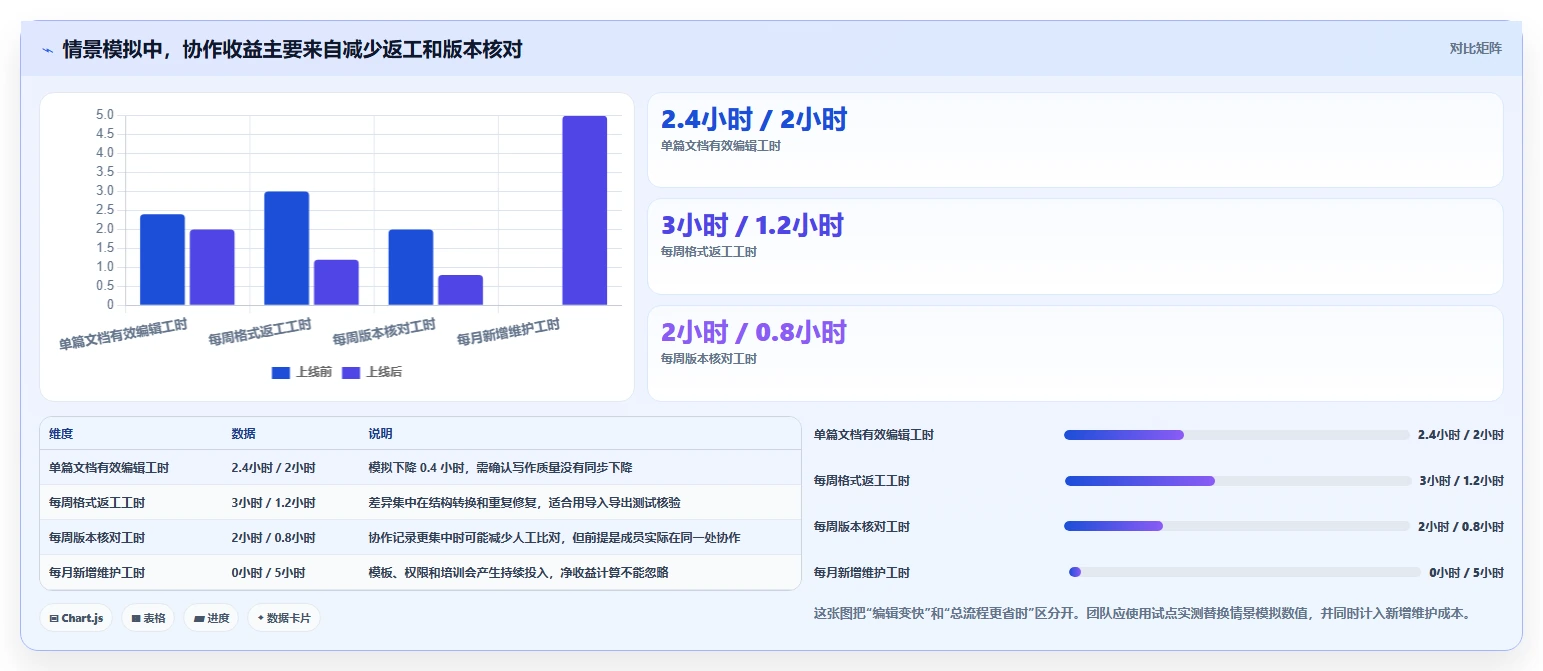Image resolution: width=1543 pixels, height=671 pixels.
Task: Click the purple 上线后 legend color box
Action: (x=351, y=372)
